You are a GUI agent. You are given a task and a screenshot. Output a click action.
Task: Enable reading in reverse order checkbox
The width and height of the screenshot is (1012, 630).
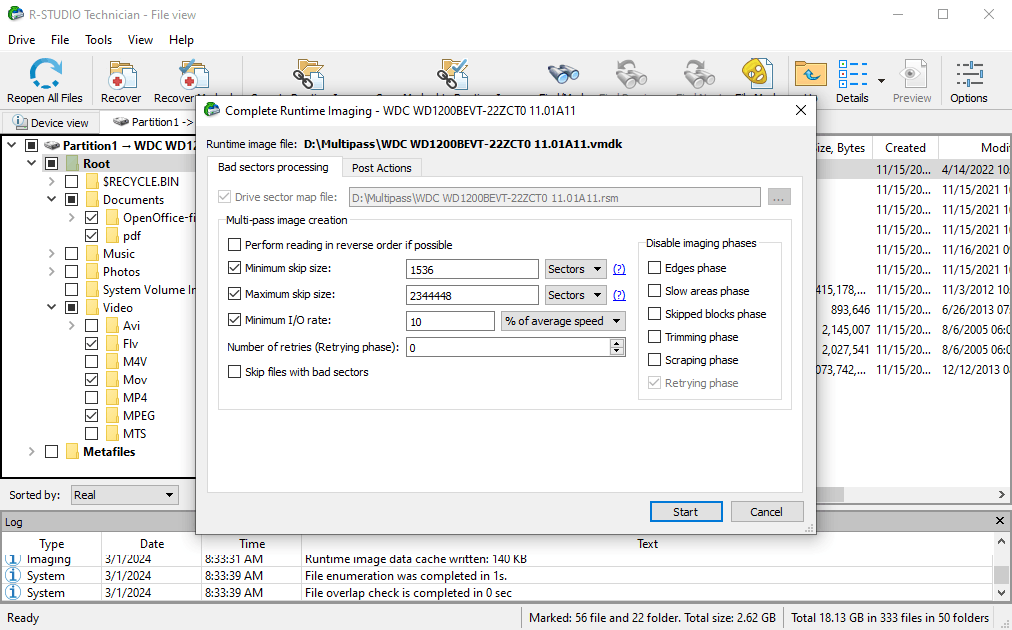pyautogui.click(x=235, y=245)
